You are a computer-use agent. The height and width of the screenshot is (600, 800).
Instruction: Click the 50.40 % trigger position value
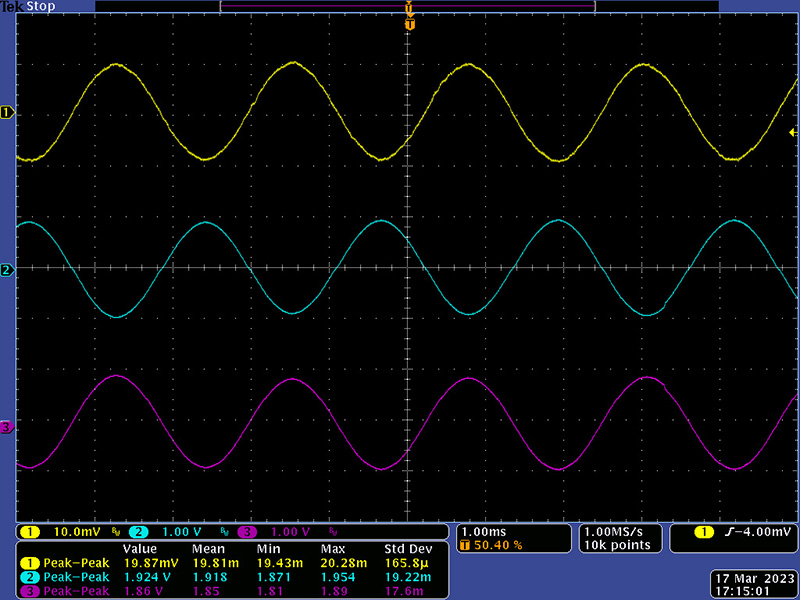pyautogui.click(x=498, y=545)
